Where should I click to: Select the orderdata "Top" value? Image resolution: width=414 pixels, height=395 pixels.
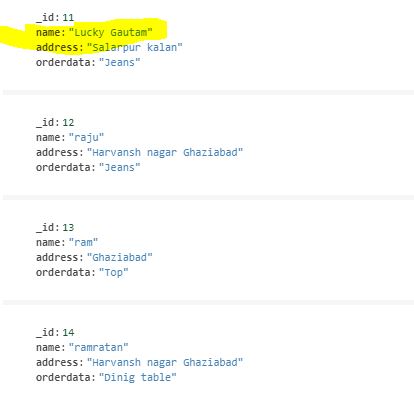coord(114,272)
